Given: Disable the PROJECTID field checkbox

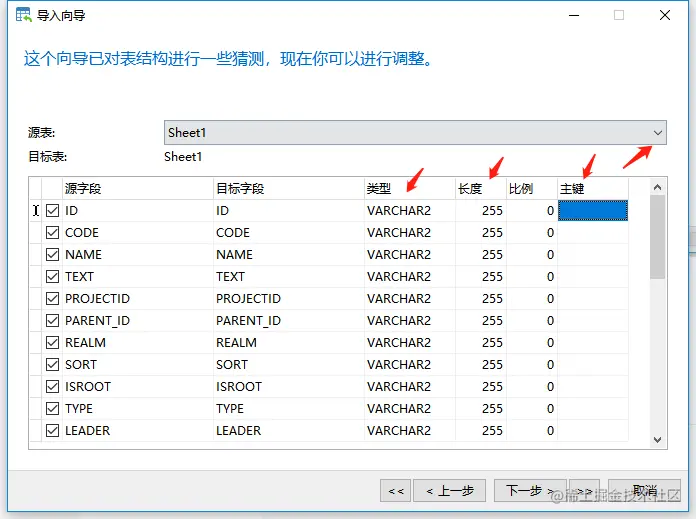Looking at the screenshot, I should 52,298.
